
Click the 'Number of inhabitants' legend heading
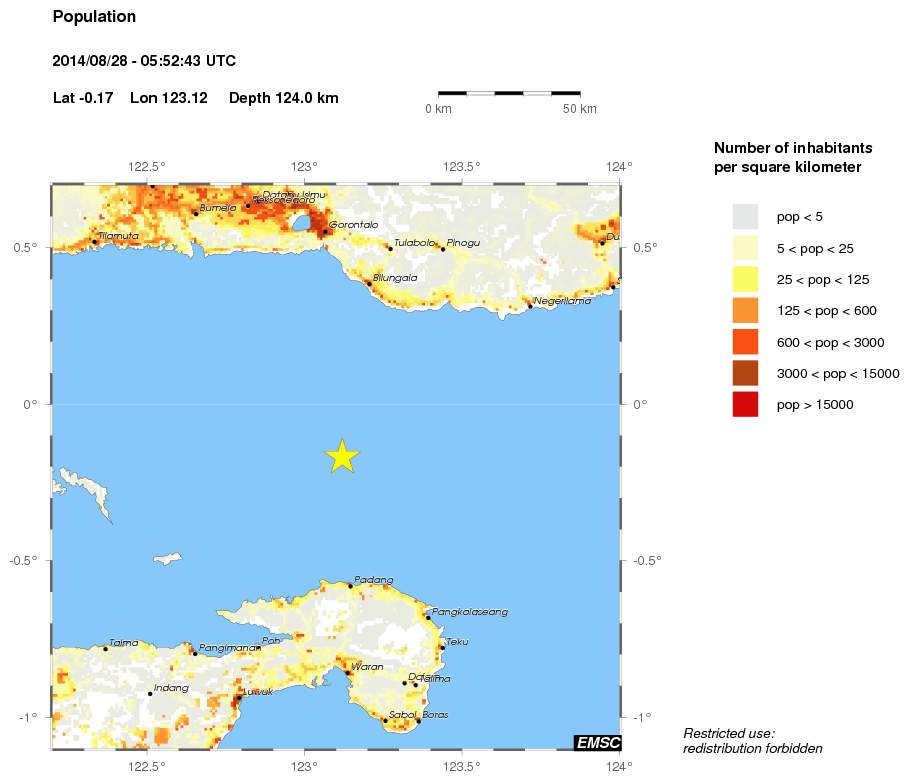793,148
